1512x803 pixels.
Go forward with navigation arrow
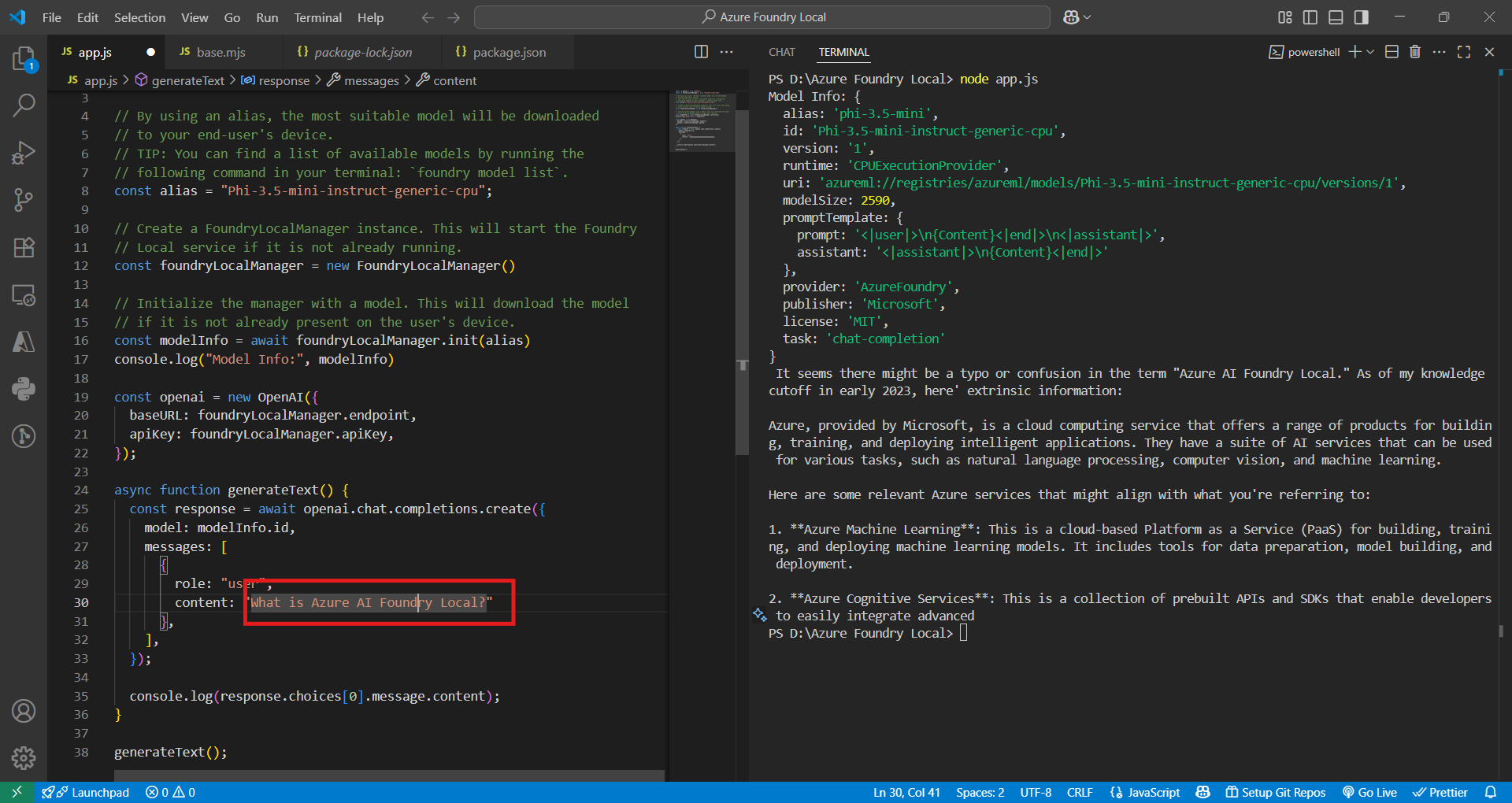click(454, 17)
